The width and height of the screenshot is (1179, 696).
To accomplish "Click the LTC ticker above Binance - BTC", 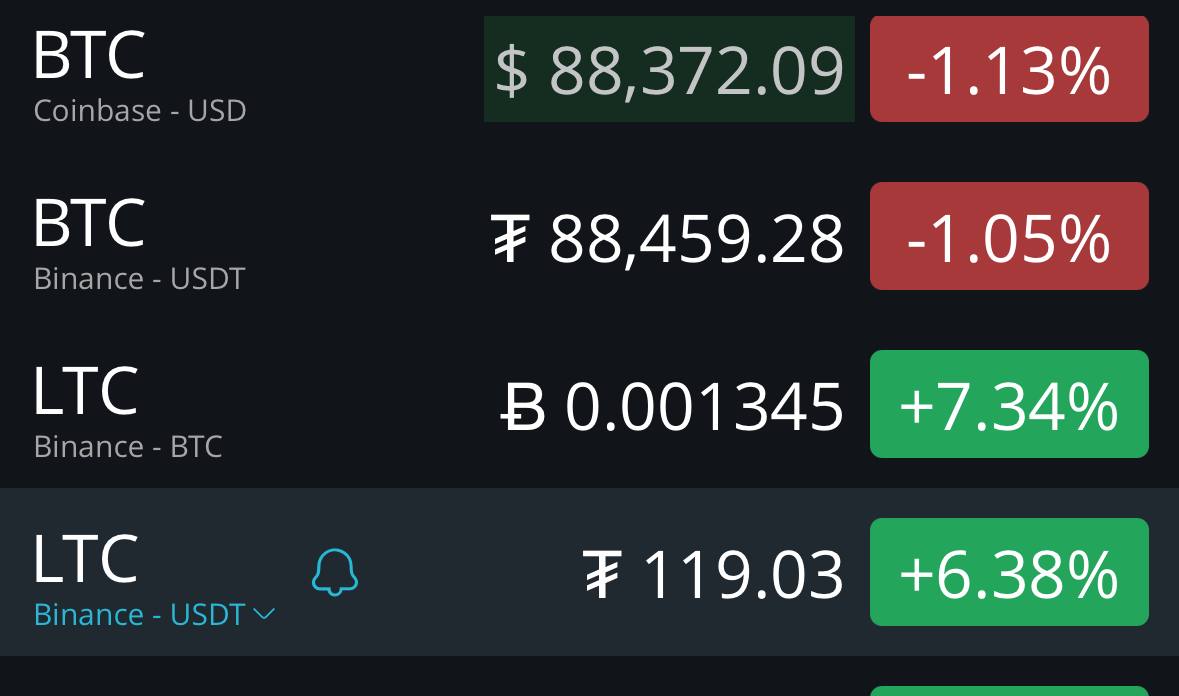I will coord(86,391).
